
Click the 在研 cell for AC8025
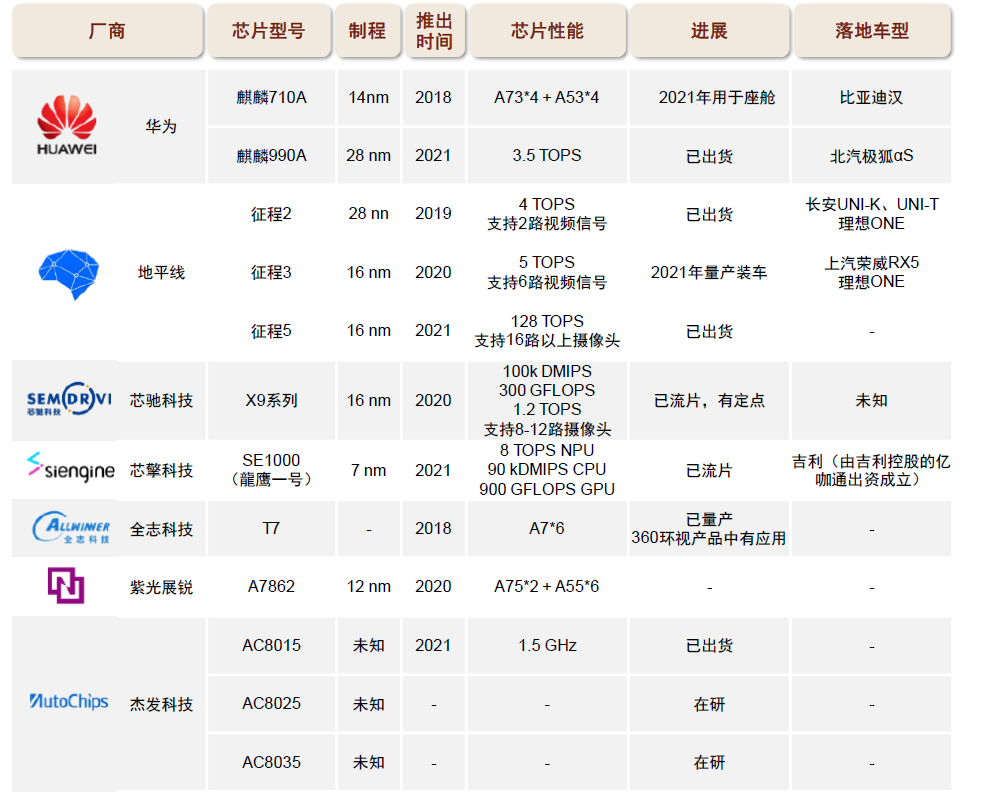point(710,704)
